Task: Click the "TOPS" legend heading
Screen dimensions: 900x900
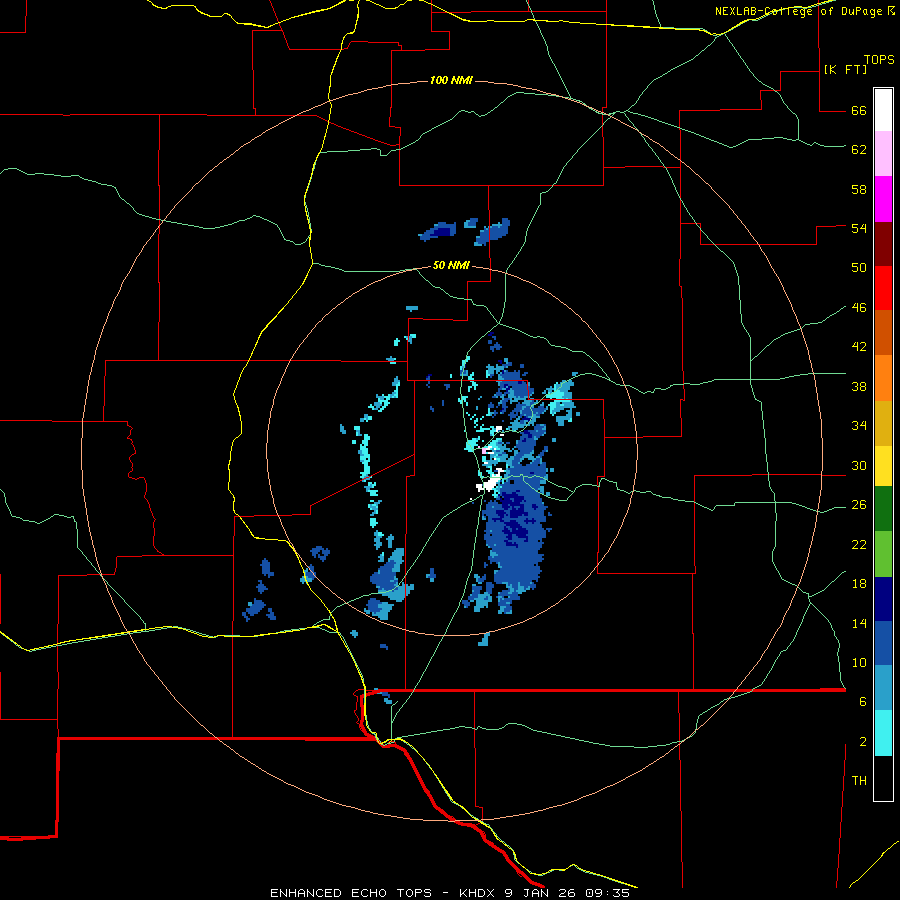Action: 879,60
